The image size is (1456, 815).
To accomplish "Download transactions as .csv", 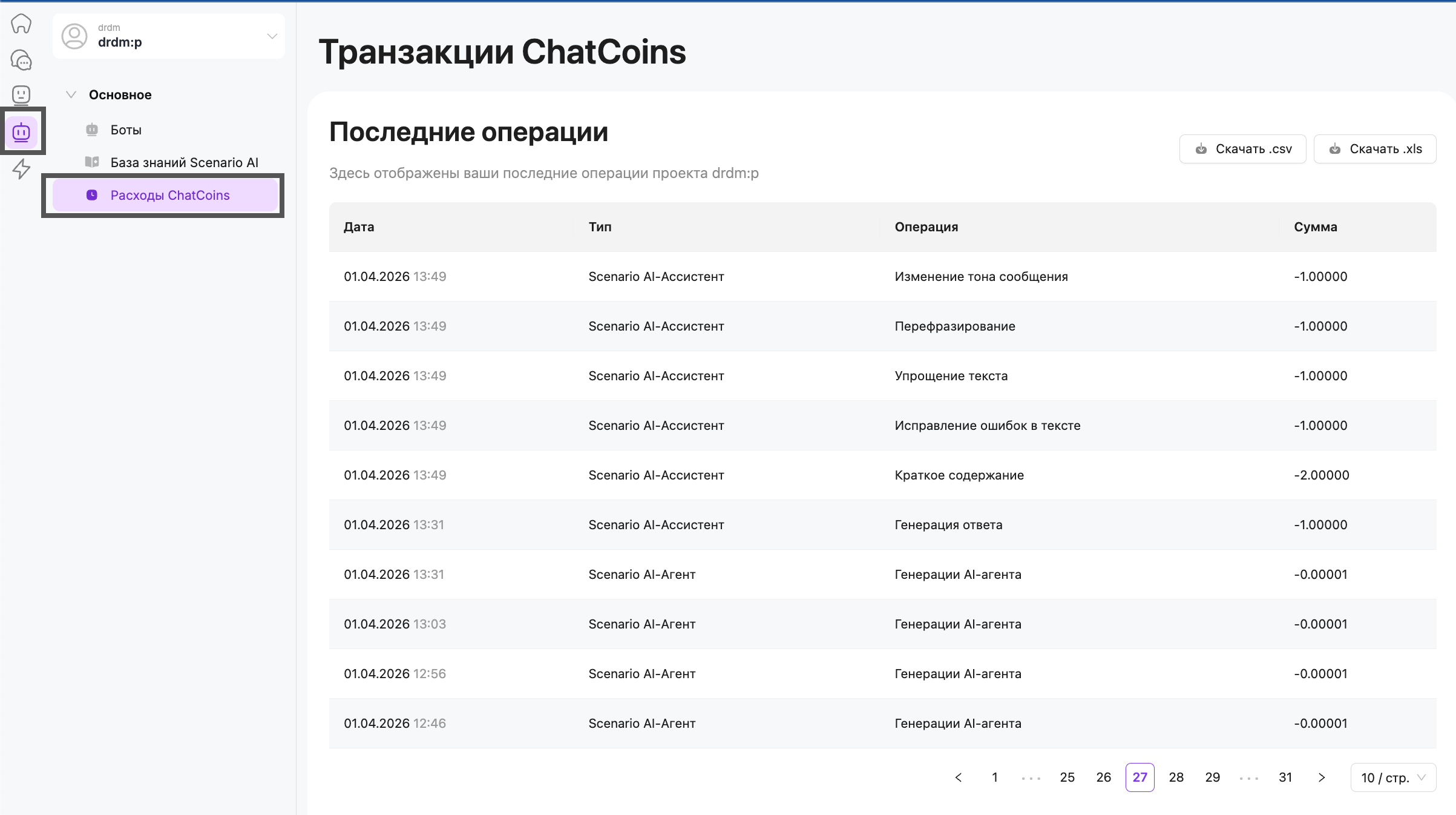I will [x=1242, y=149].
